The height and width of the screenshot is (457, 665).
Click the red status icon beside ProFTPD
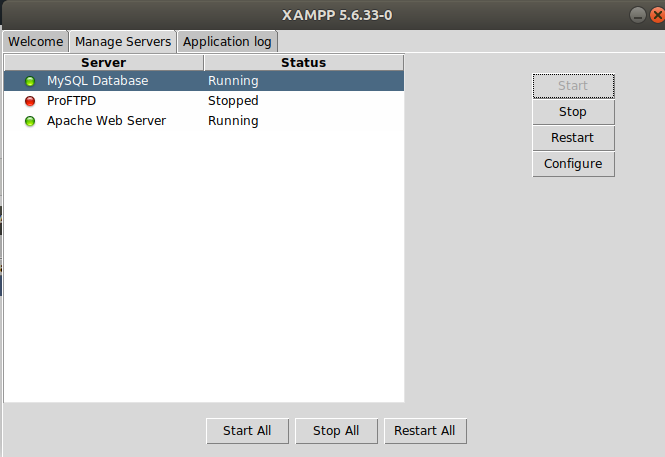(30, 101)
